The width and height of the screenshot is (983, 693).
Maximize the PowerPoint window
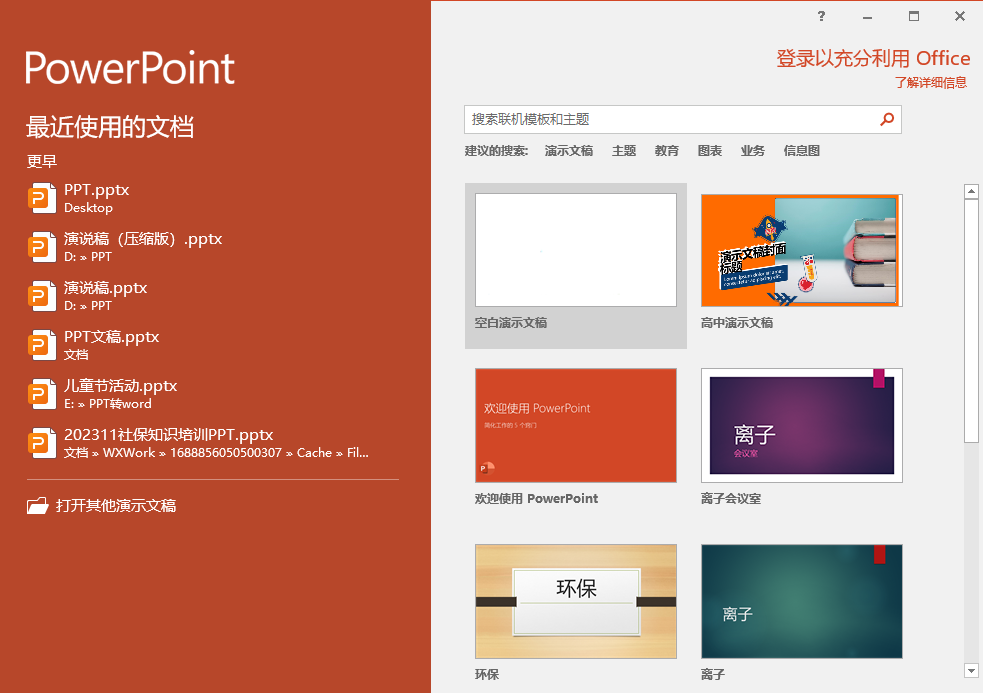(x=914, y=16)
